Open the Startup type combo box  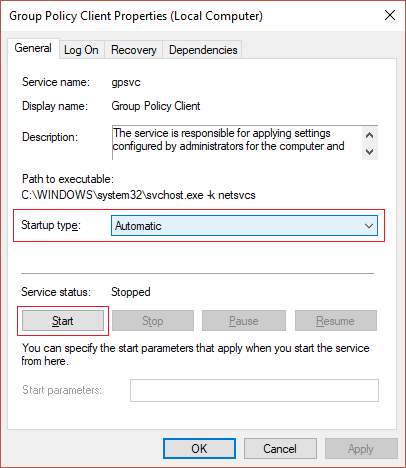point(244,226)
